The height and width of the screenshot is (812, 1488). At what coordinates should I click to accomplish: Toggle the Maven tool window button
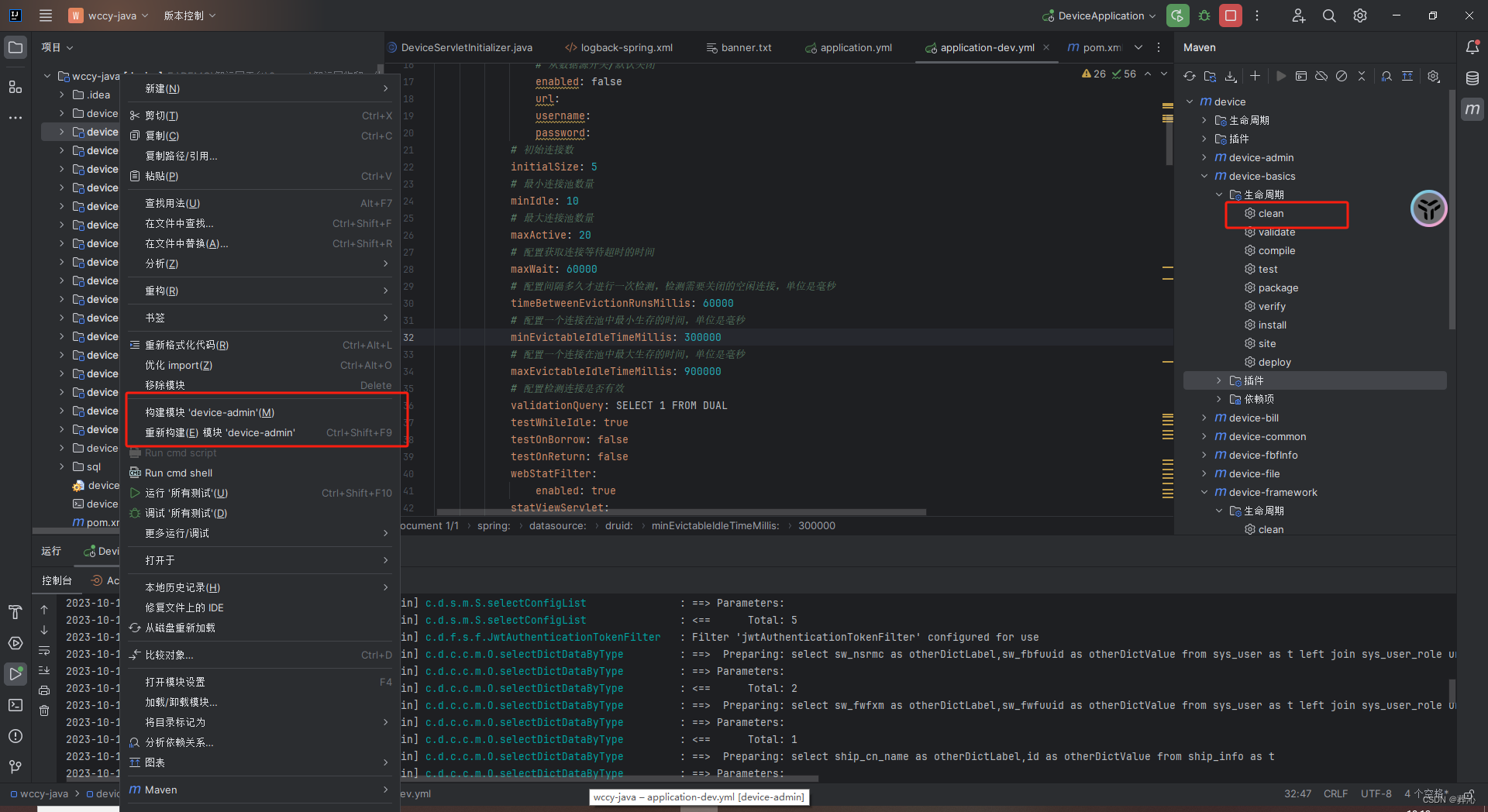[x=1472, y=109]
